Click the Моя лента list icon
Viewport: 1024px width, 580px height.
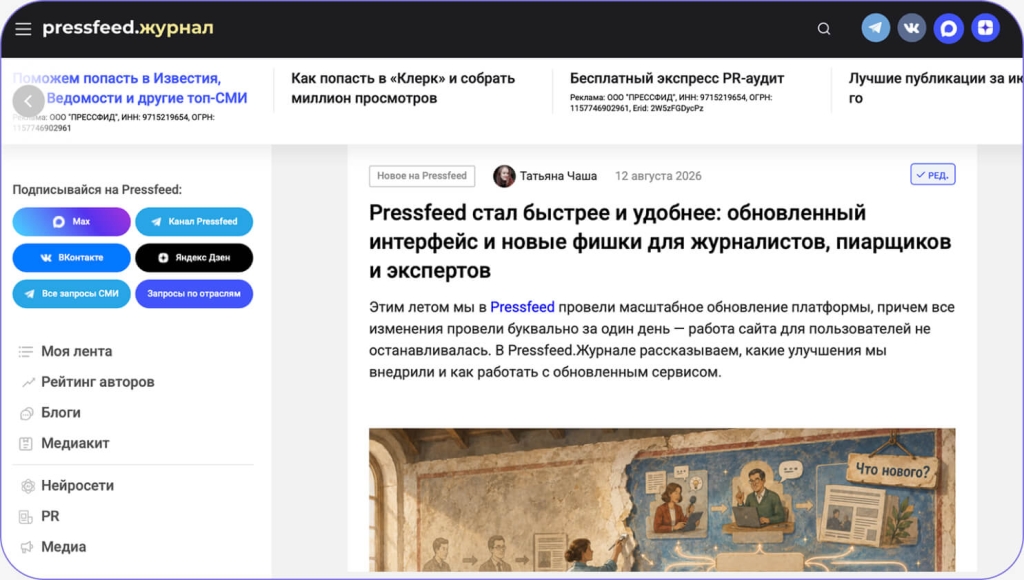point(26,352)
